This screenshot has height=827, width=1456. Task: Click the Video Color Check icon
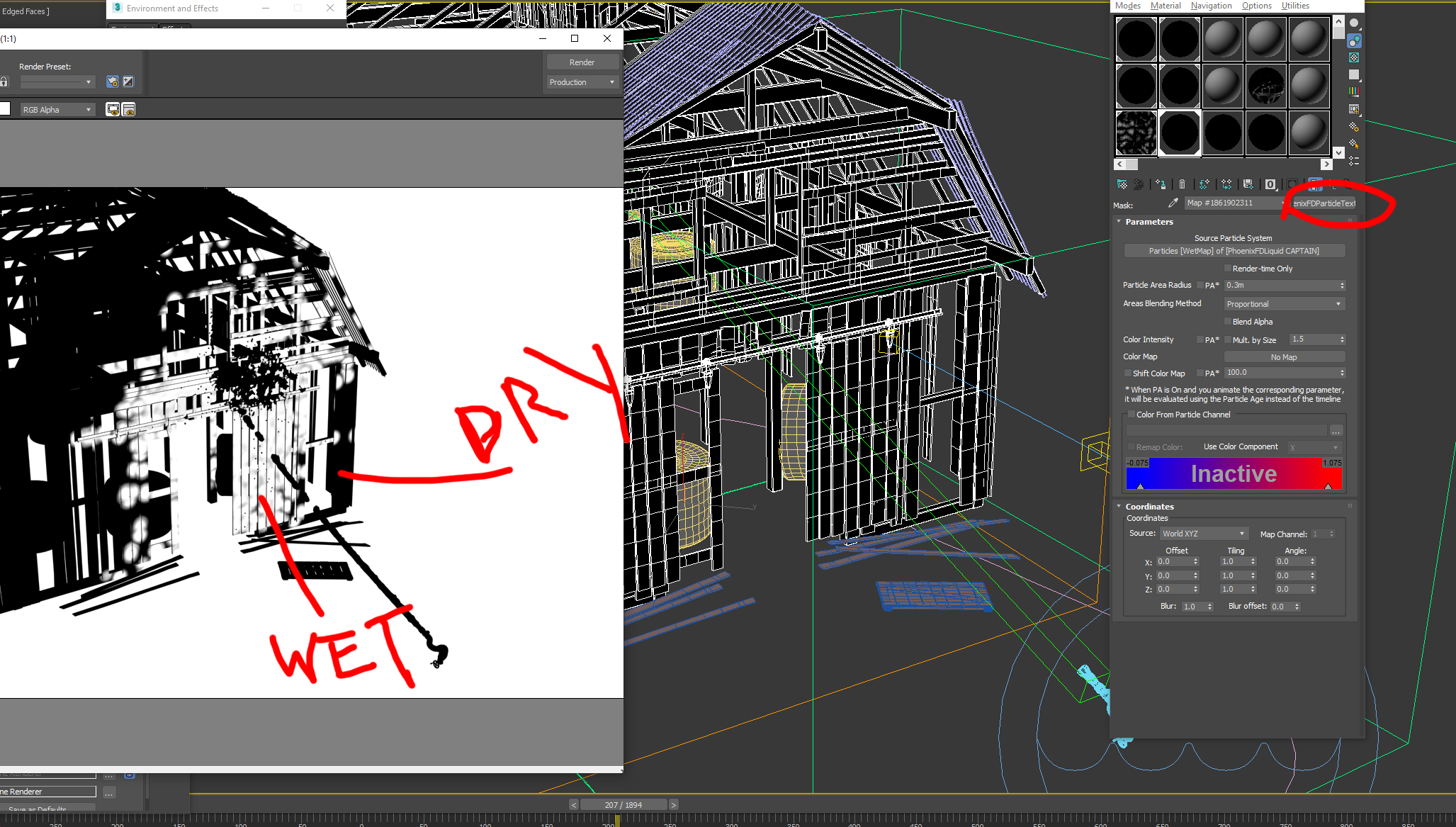tap(1354, 91)
